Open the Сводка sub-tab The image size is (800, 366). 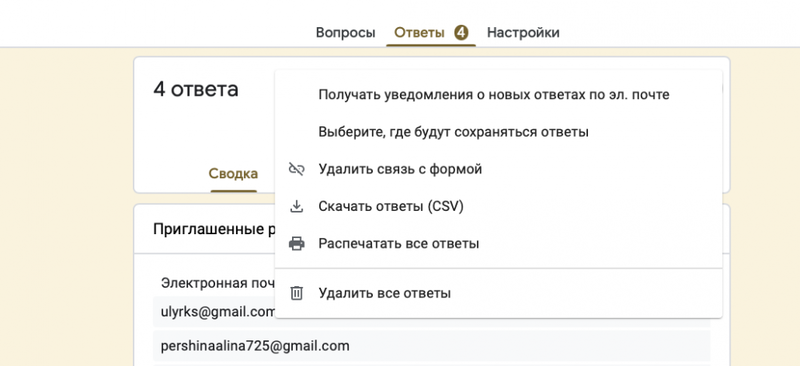click(x=233, y=174)
